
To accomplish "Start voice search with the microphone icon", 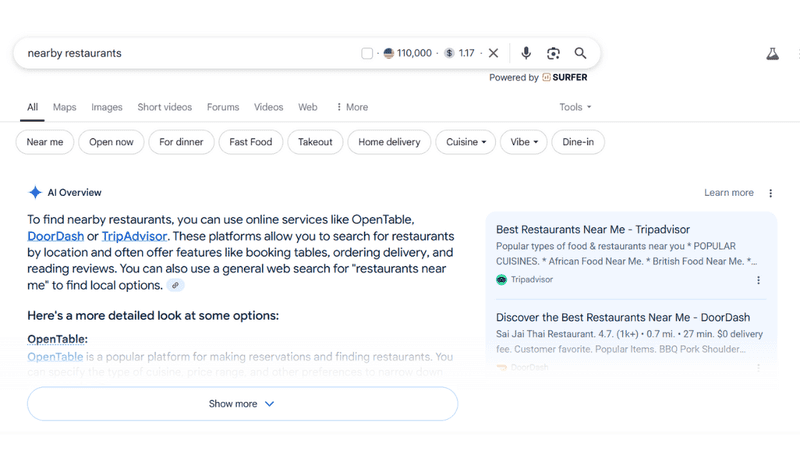I will pos(526,53).
